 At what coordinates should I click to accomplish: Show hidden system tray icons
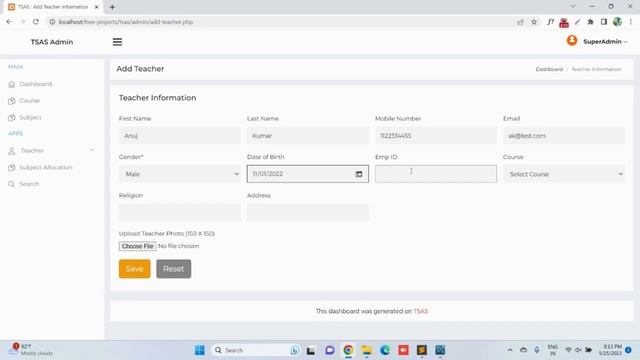tap(510, 350)
